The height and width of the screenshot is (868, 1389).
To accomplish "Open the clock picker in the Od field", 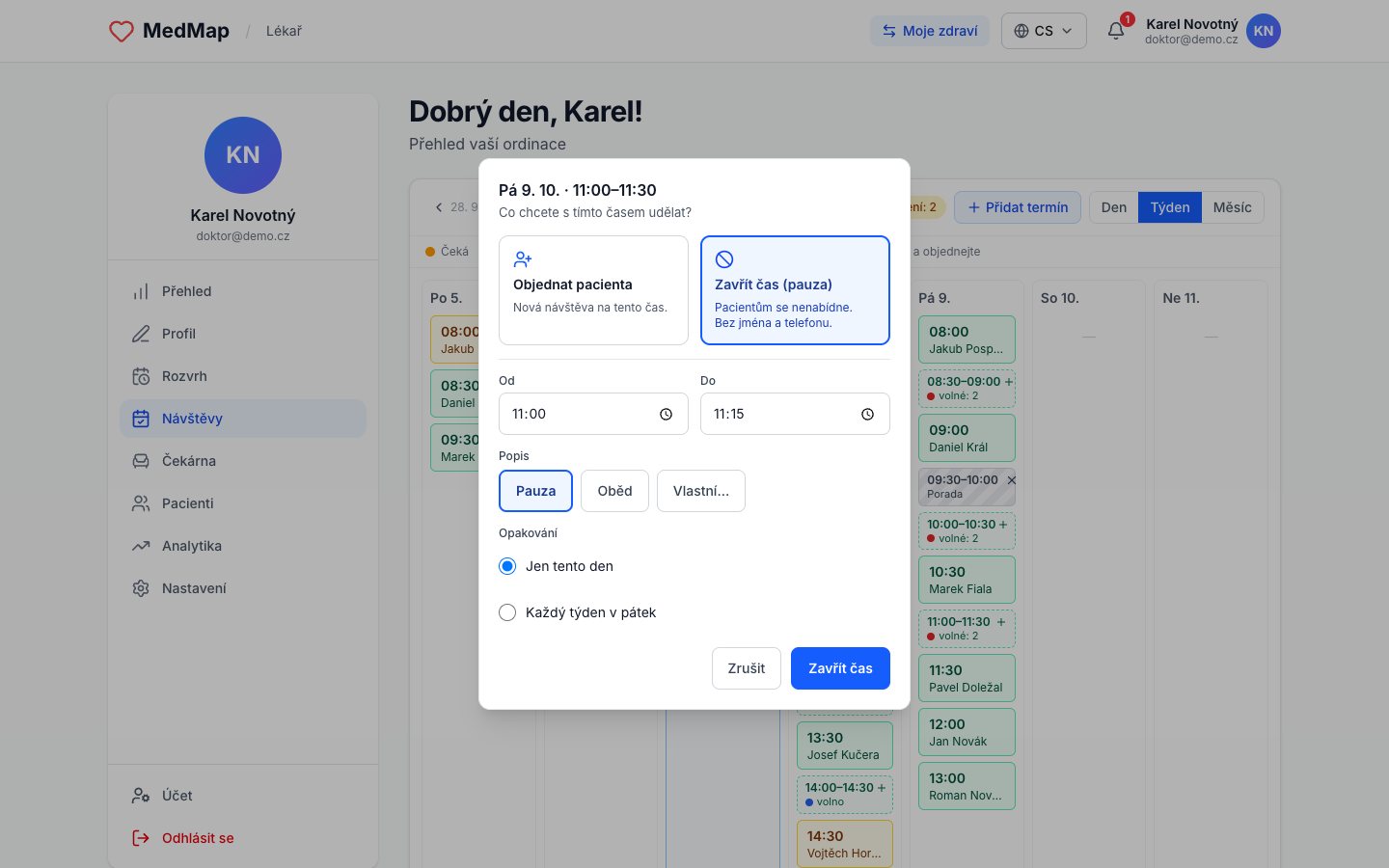I will click(666, 415).
